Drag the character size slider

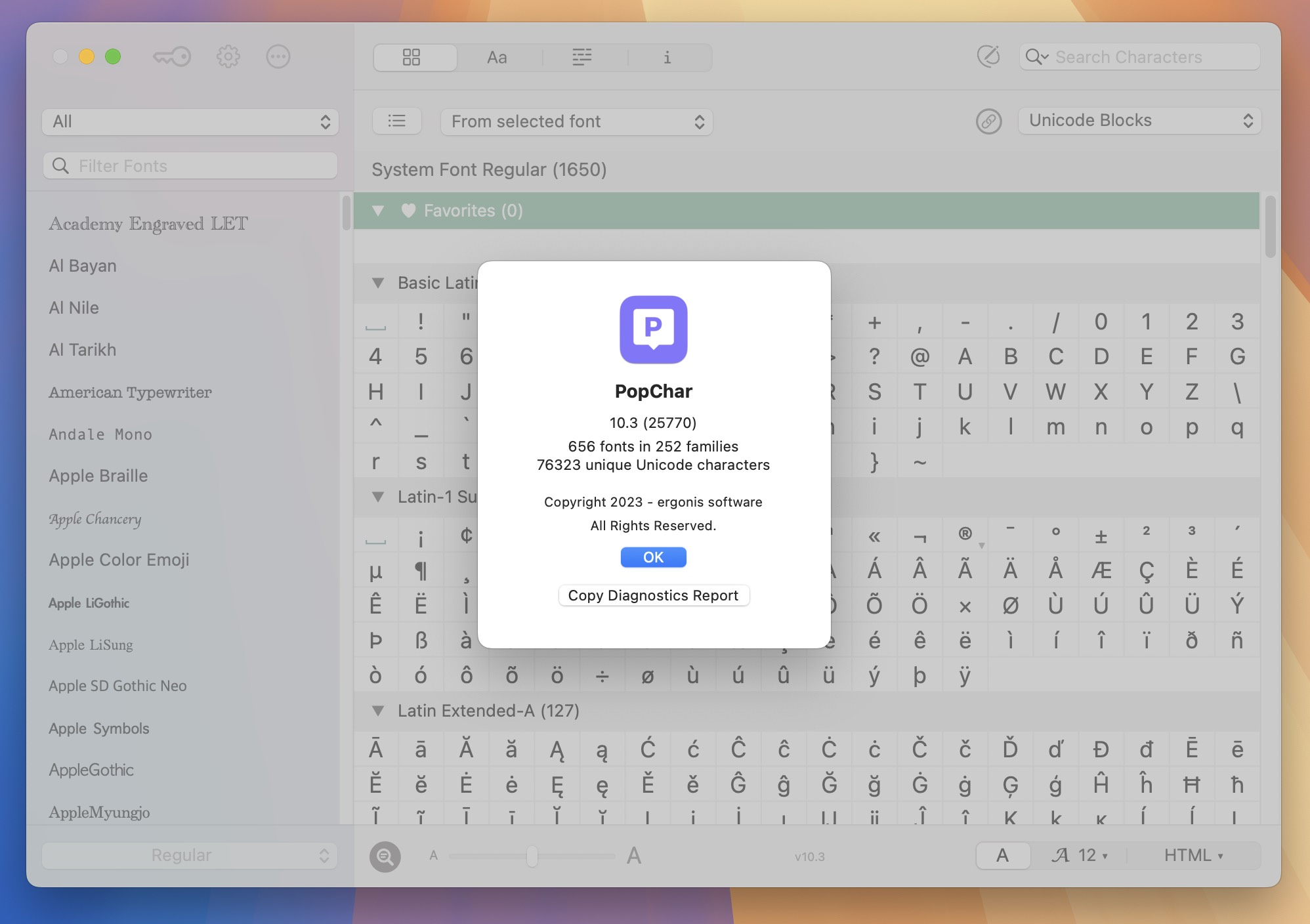pyautogui.click(x=530, y=854)
